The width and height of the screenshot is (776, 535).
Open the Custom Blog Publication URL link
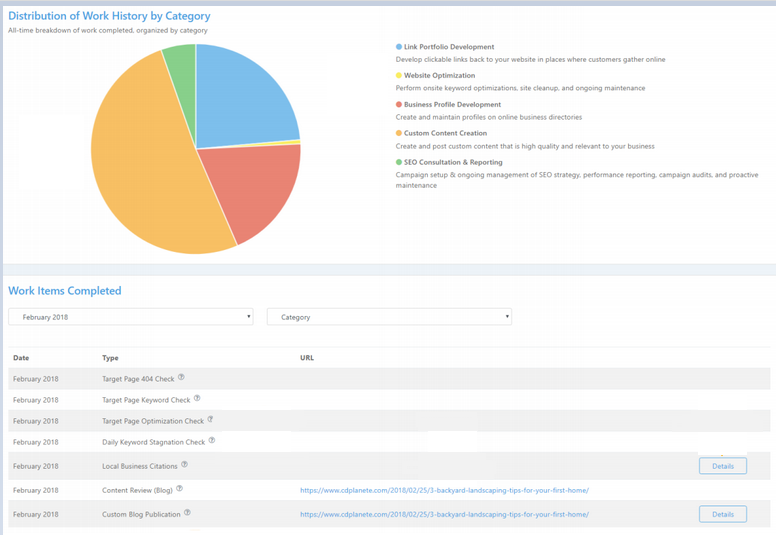pos(444,514)
